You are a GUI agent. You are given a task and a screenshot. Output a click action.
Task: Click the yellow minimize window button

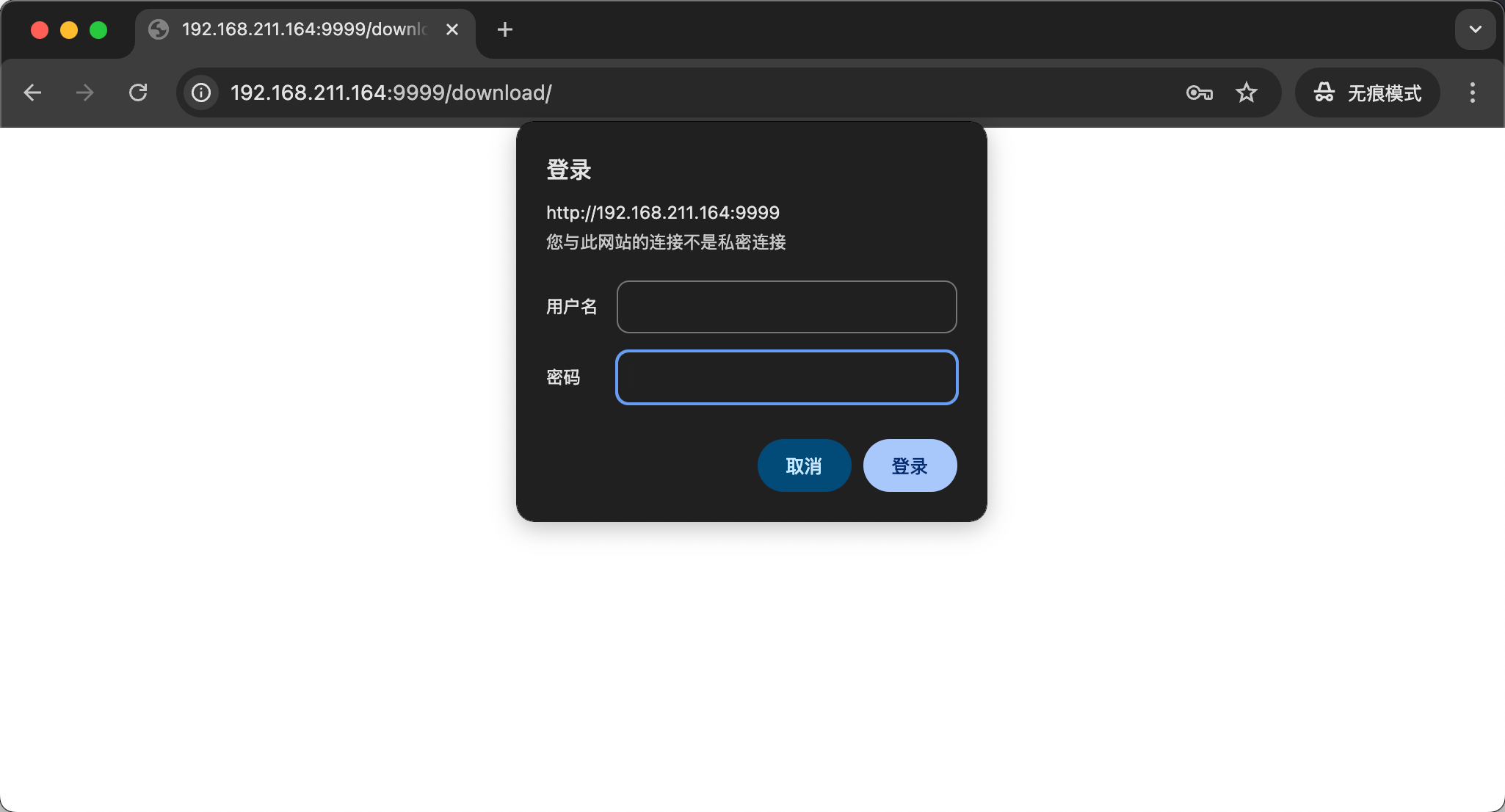[69, 30]
